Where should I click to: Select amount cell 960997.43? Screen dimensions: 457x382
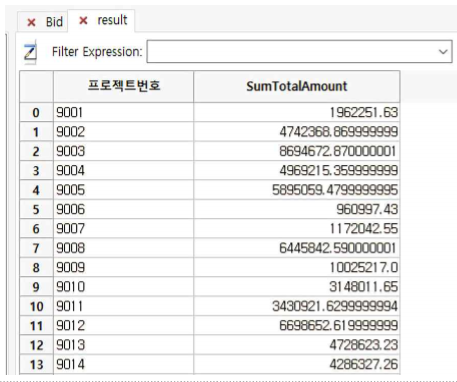[297, 209]
